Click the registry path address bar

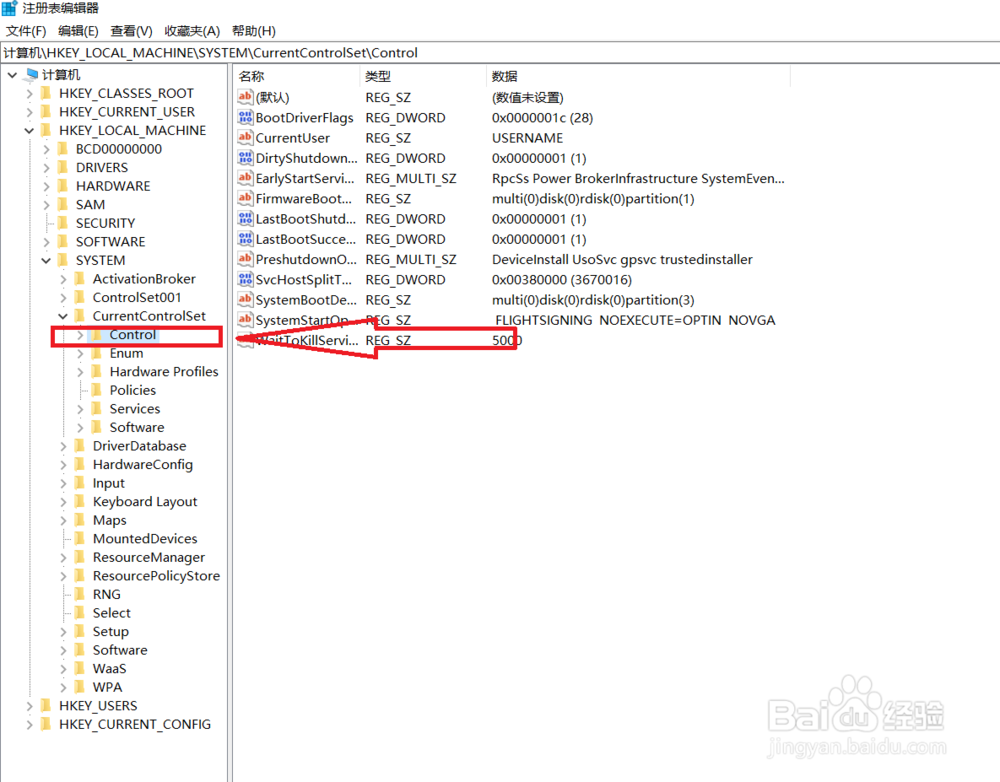point(500,53)
